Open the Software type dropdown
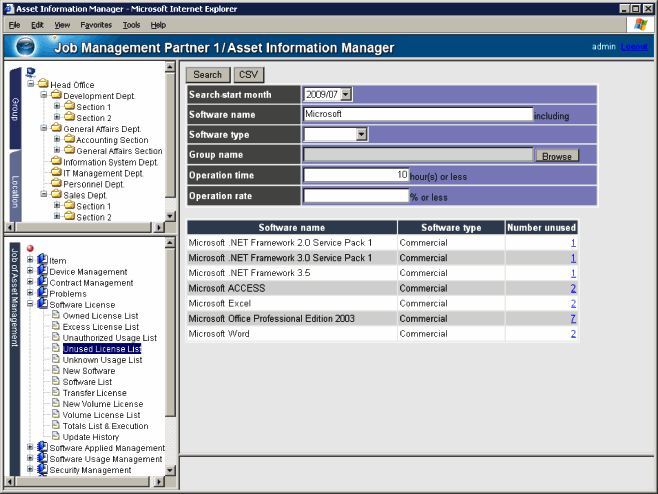The height and width of the screenshot is (494, 658). coord(361,134)
